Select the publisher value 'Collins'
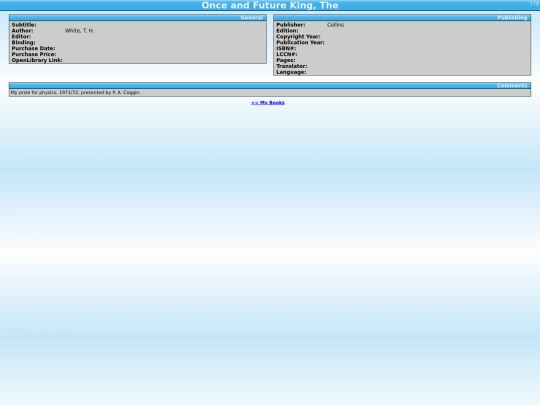The height and width of the screenshot is (405, 540). pyautogui.click(x=335, y=25)
